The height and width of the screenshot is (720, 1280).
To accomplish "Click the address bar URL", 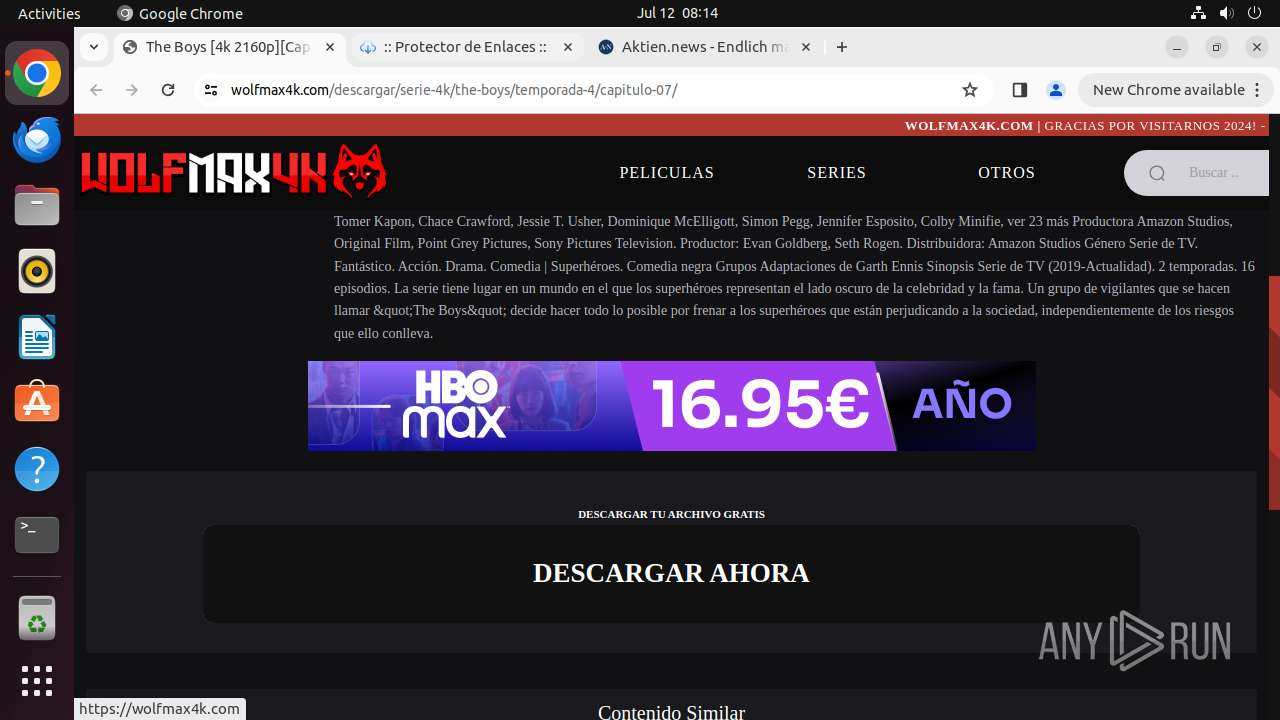I will [x=454, y=90].
